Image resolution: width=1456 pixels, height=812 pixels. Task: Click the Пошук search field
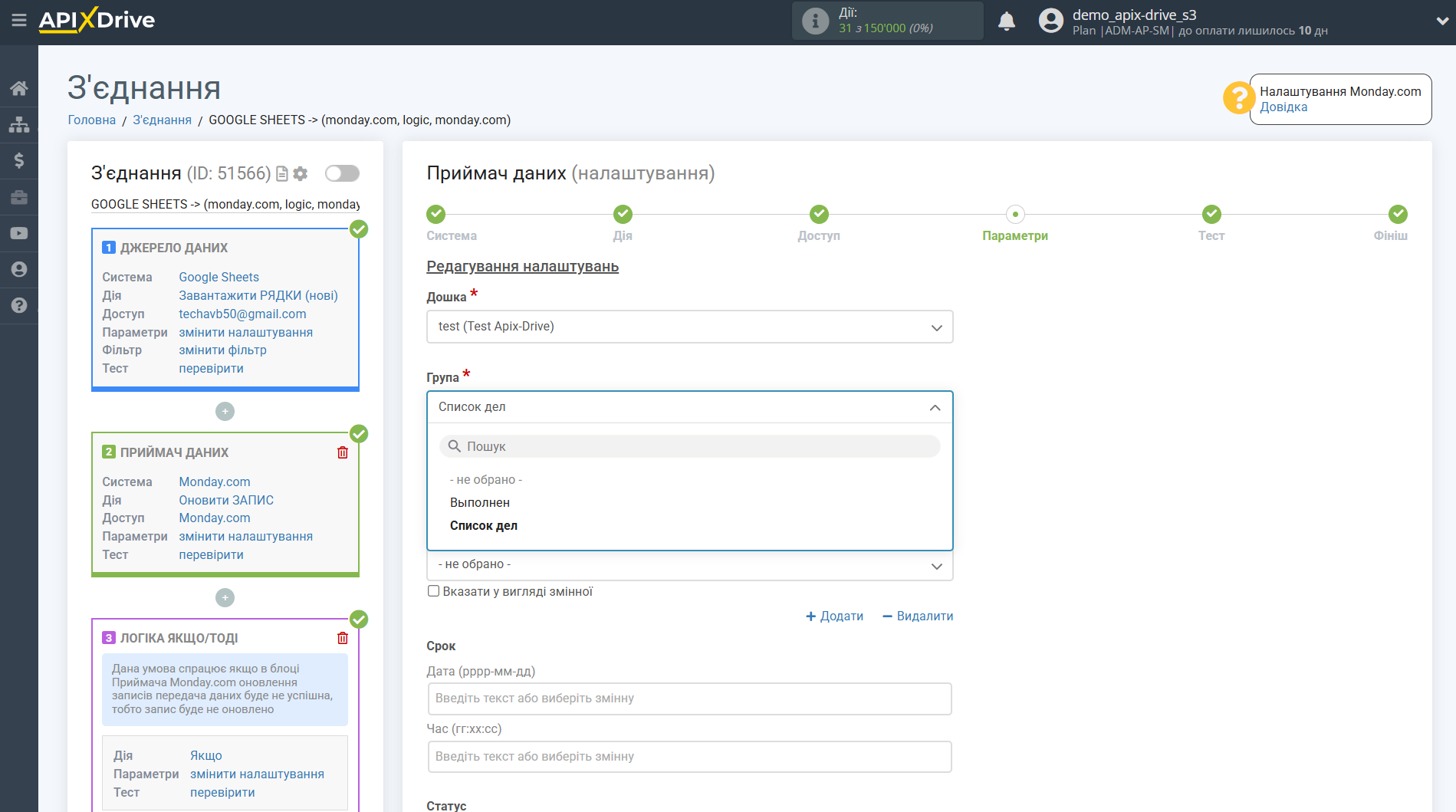click(x=689, y=446)
